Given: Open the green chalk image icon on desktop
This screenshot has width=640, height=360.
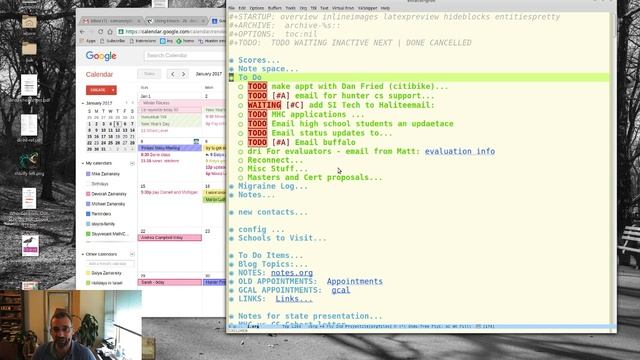Looking at the screenshot, I should click(29, 161).
